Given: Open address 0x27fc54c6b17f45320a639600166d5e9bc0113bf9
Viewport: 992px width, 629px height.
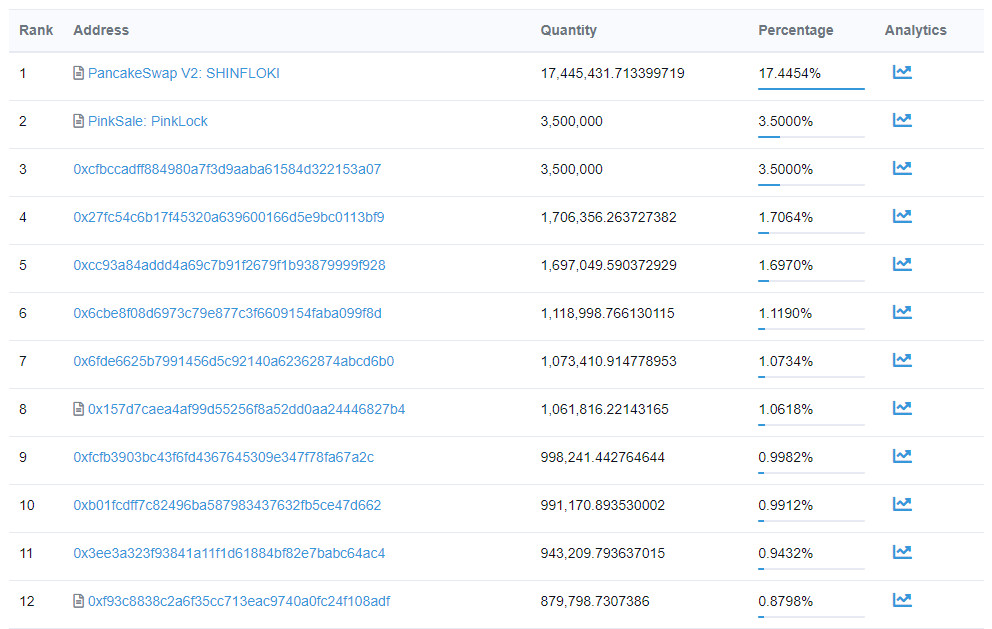Looking at the screenshot, I should click(x=228, y=218).
